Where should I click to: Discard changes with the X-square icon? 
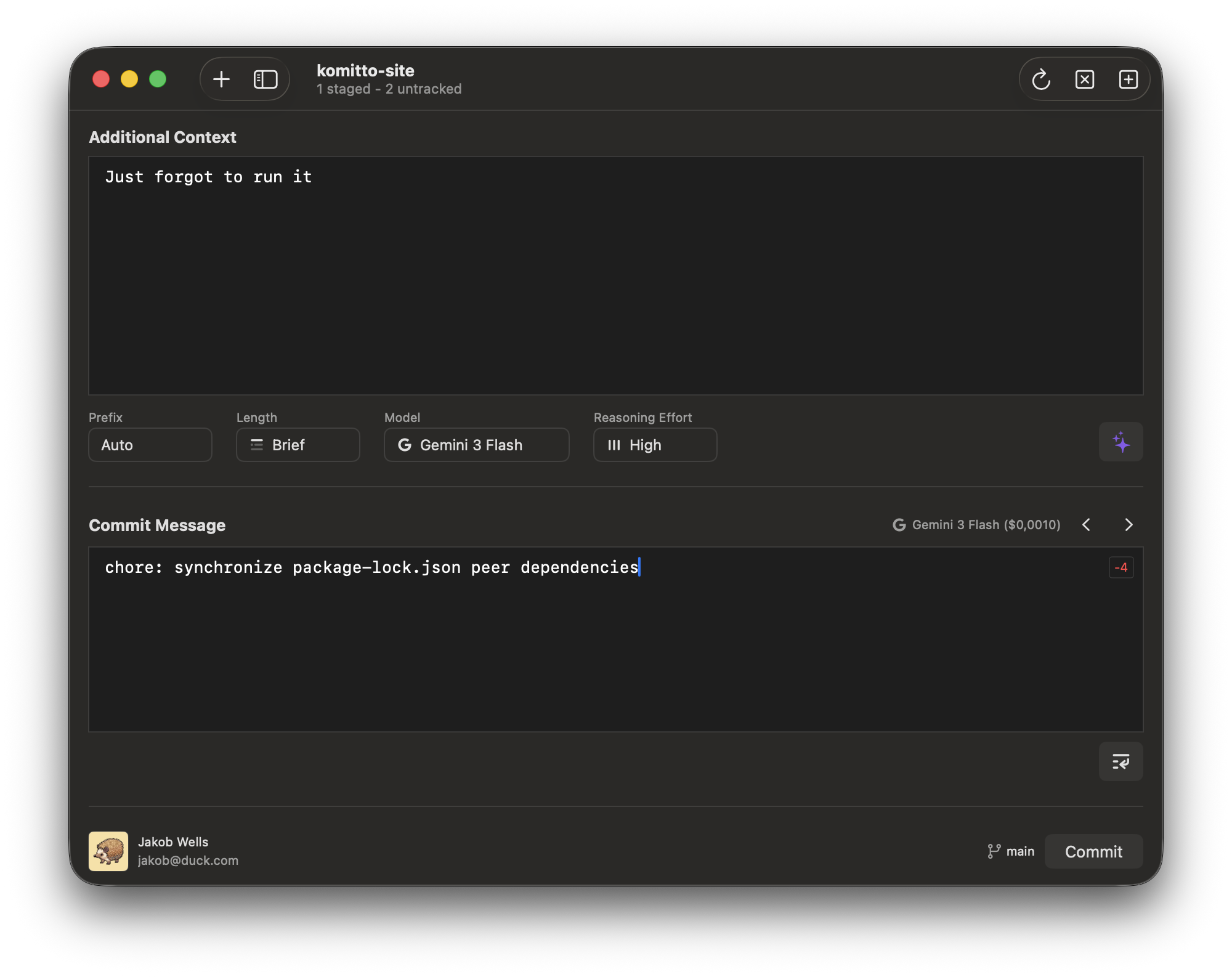(1085, 79)
